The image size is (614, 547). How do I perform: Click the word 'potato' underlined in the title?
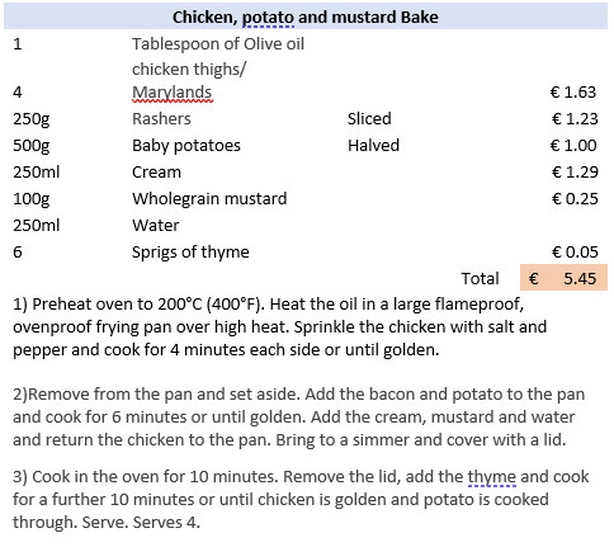pos(268,18)
